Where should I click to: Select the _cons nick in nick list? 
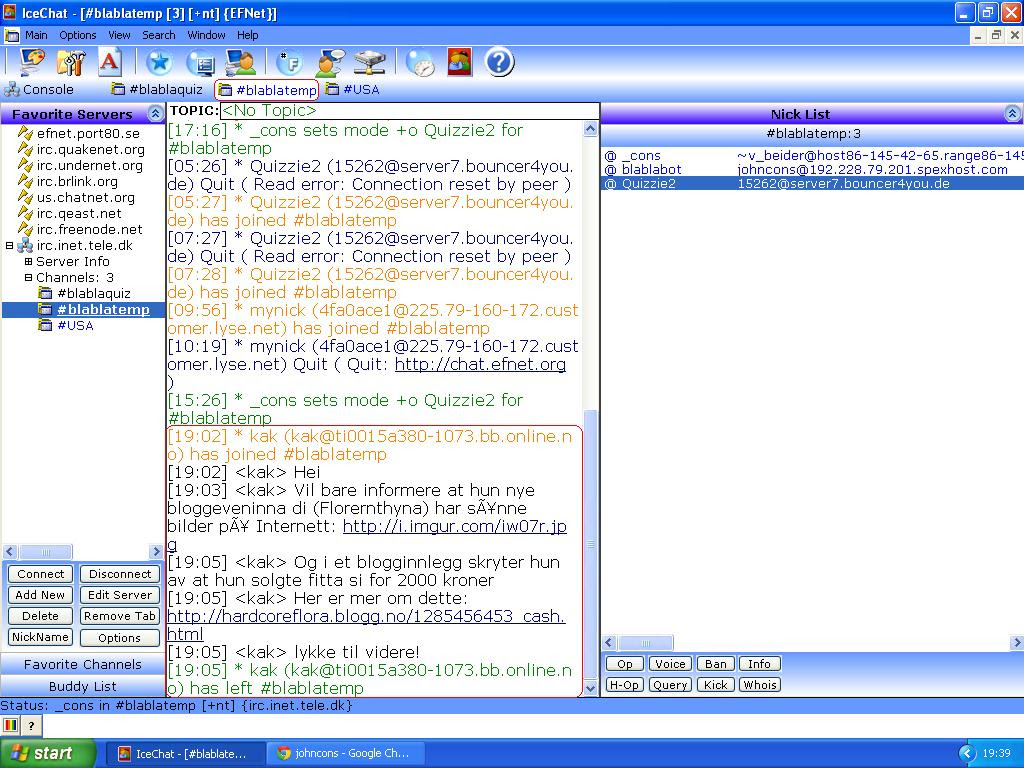[641, 155]
